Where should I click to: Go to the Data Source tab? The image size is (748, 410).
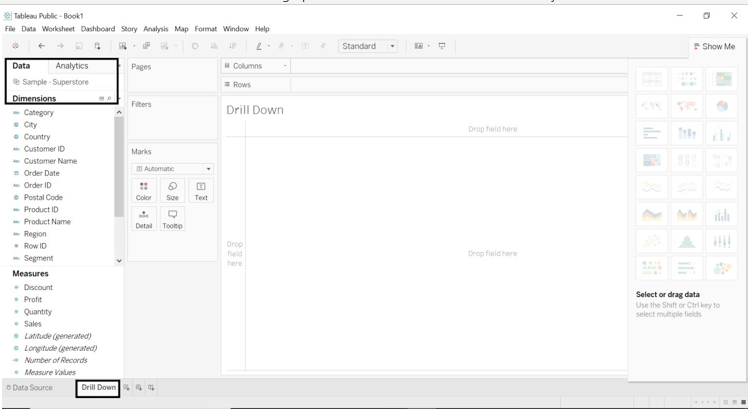tap(29, 388)
